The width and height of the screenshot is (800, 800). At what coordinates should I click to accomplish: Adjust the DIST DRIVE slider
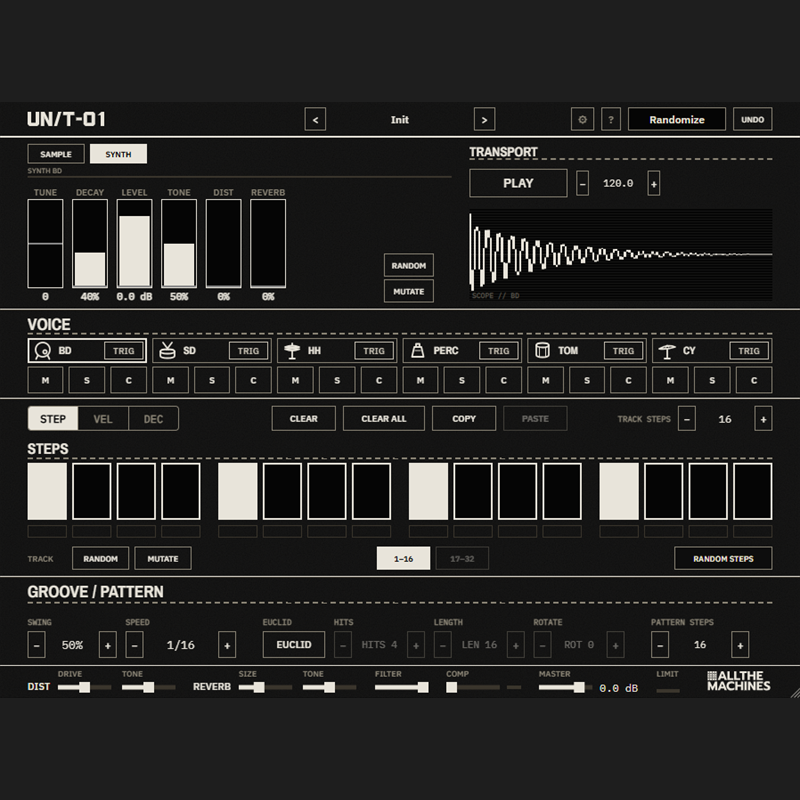coord(85,687)
